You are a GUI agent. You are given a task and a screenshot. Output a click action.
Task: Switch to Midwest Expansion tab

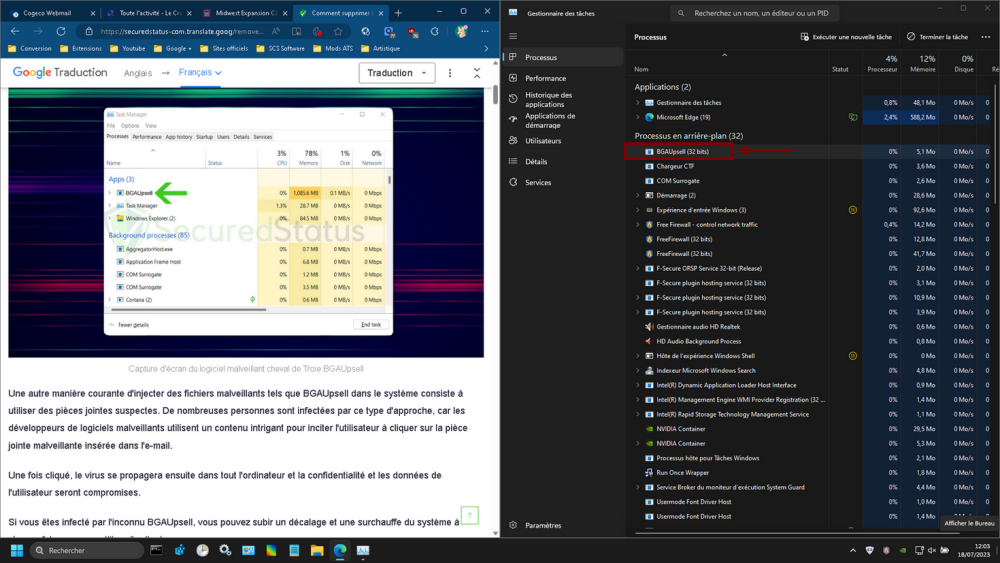coord(245,13)
